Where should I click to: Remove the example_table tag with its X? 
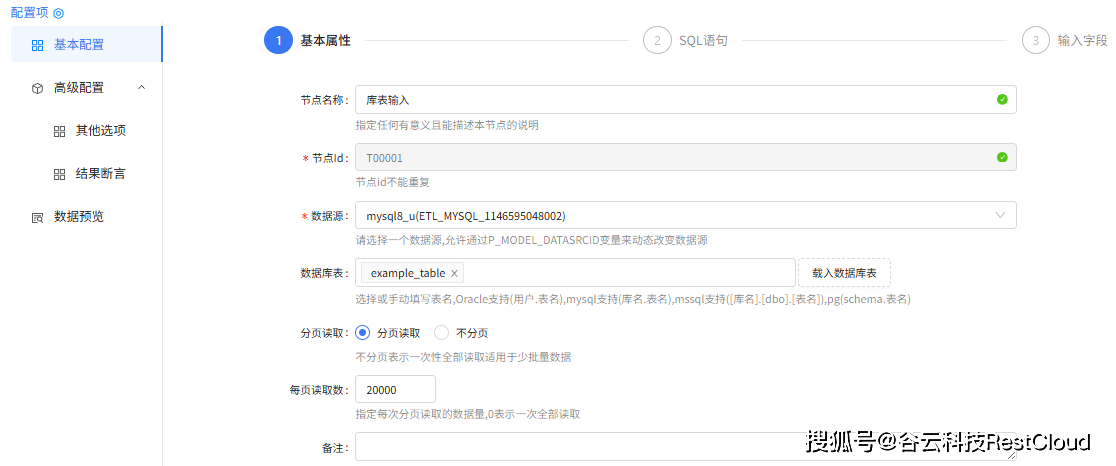pyautogui.click(x=454, y=273)
